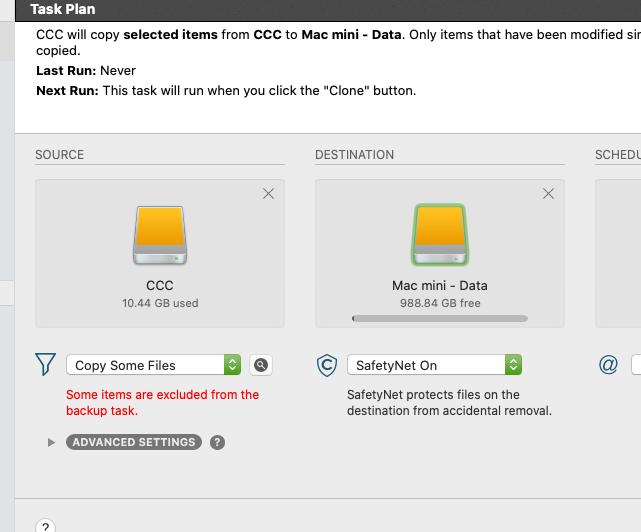Open the SafetyNet On dropdown
Image resolution: width=641 pixels, height=532 pixels.
[434, 365]
